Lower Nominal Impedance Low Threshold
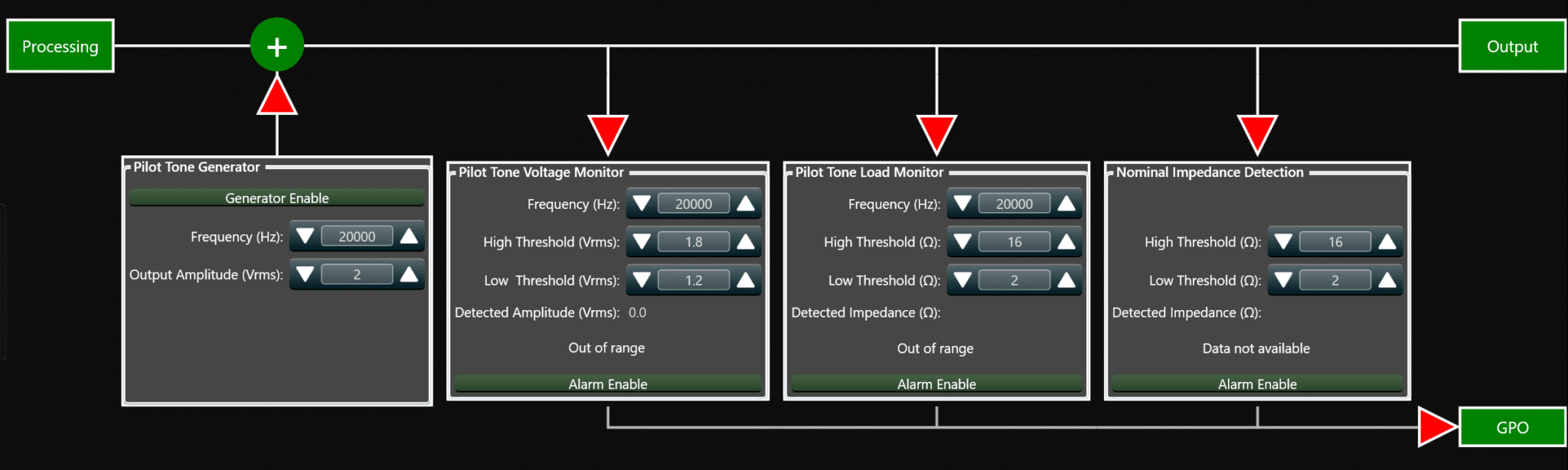The width and height of the screenshot is (1568, 470). tap(1283, 280)
